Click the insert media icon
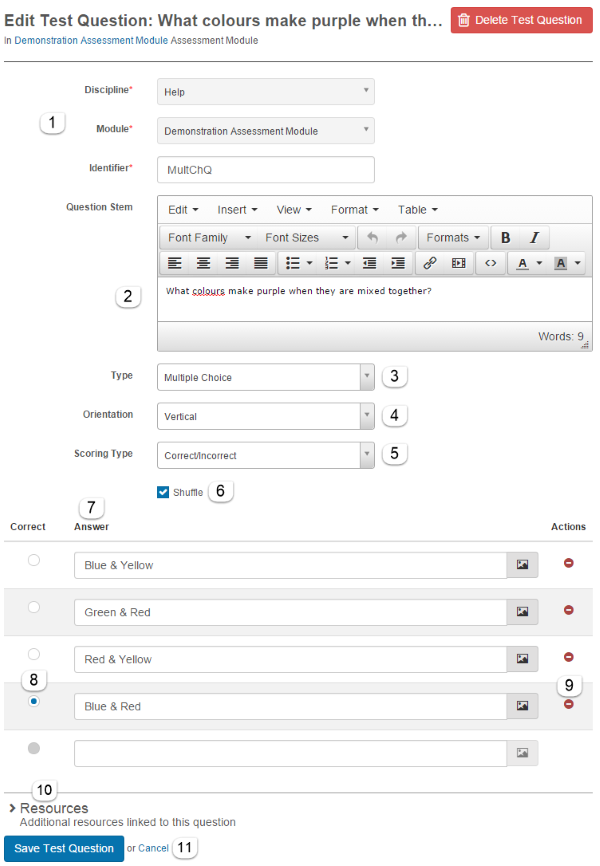600x866 pixels. tap(459, 263)
